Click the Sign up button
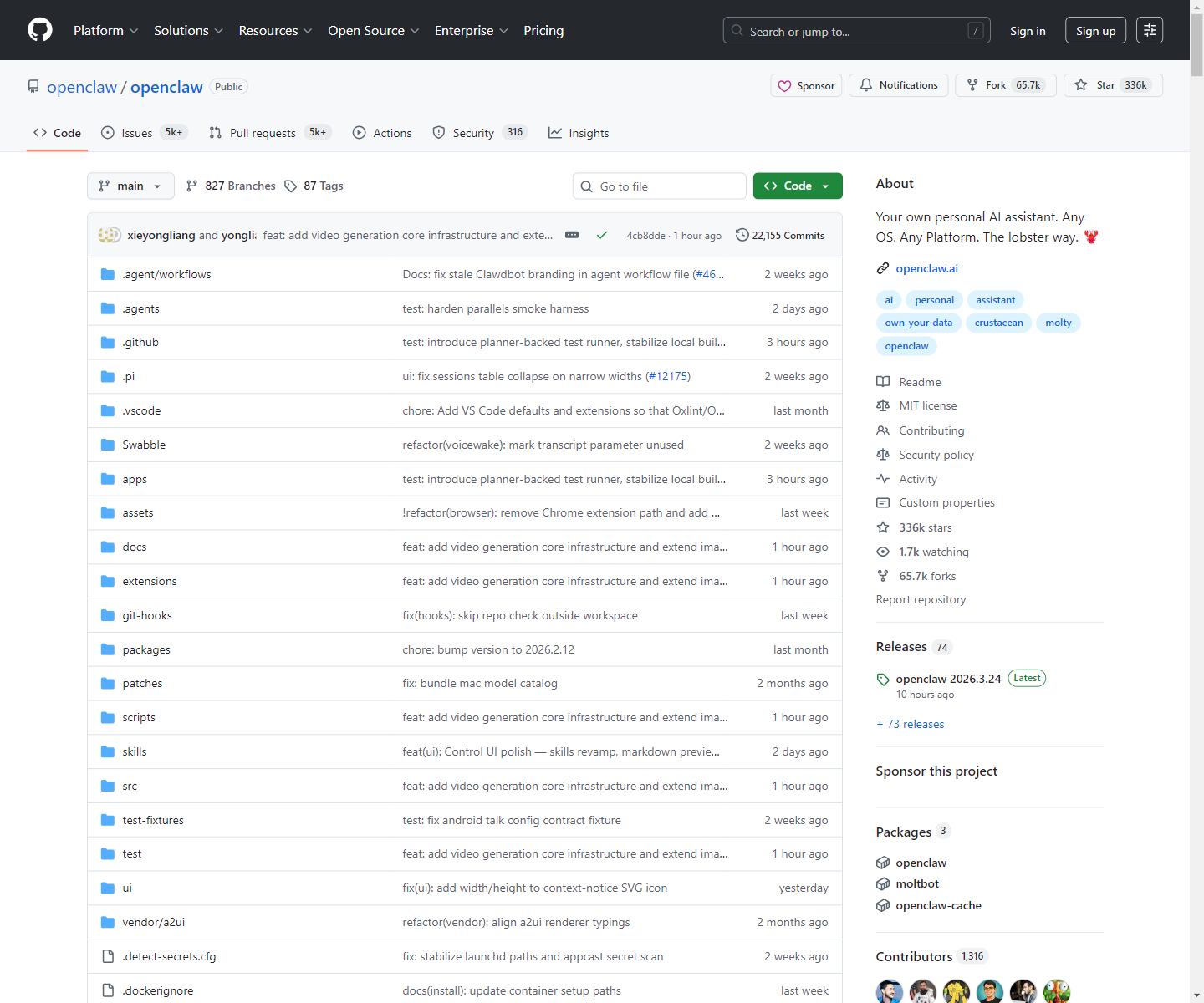Viewport: 1204px width, 1003px height. point(1095,30)
